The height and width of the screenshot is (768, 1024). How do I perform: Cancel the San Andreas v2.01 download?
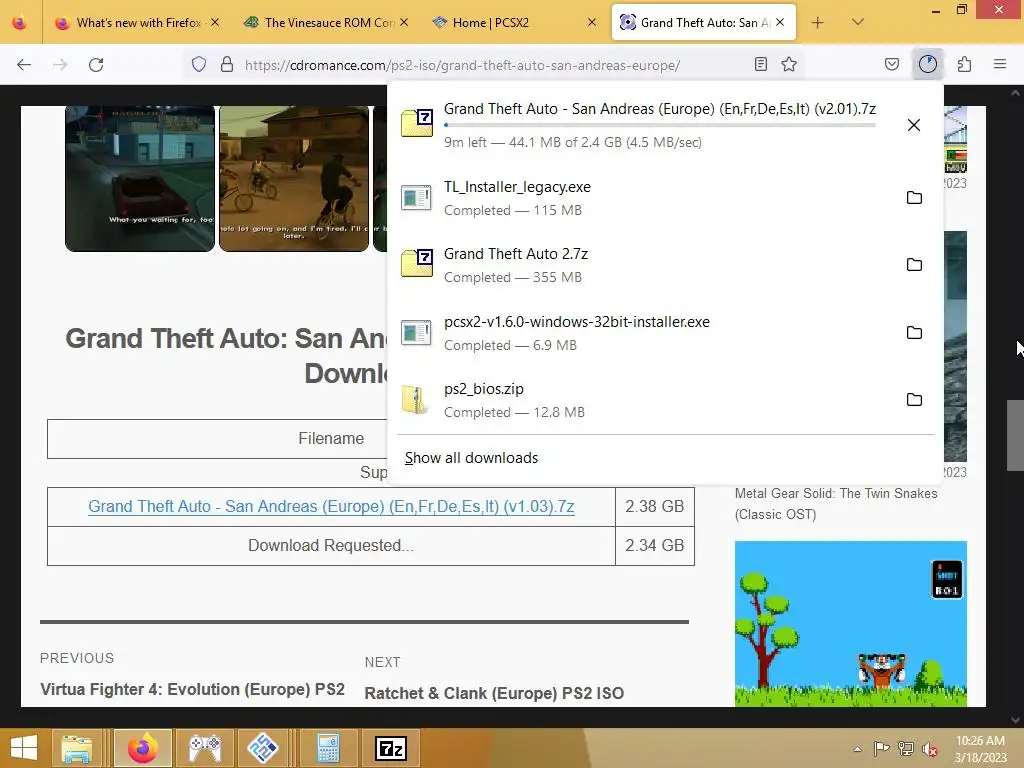[914, 125]
